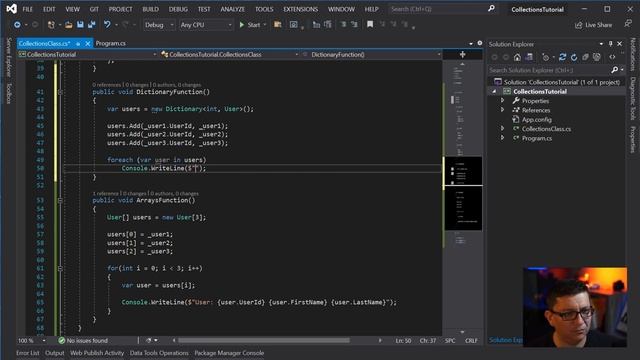Toggle Sync with Active Document icon
The image size is (640, 360).
click(x=562, y=57)
